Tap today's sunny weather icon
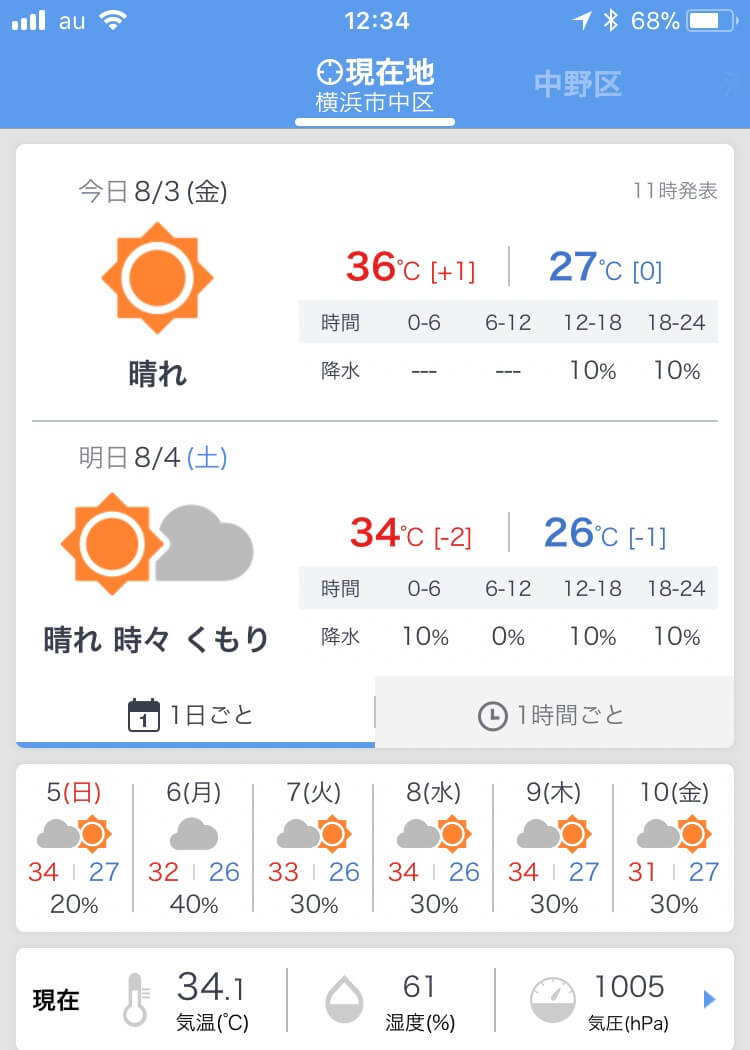The width and height of the screenshot is (750, 1050). [158, 278]
